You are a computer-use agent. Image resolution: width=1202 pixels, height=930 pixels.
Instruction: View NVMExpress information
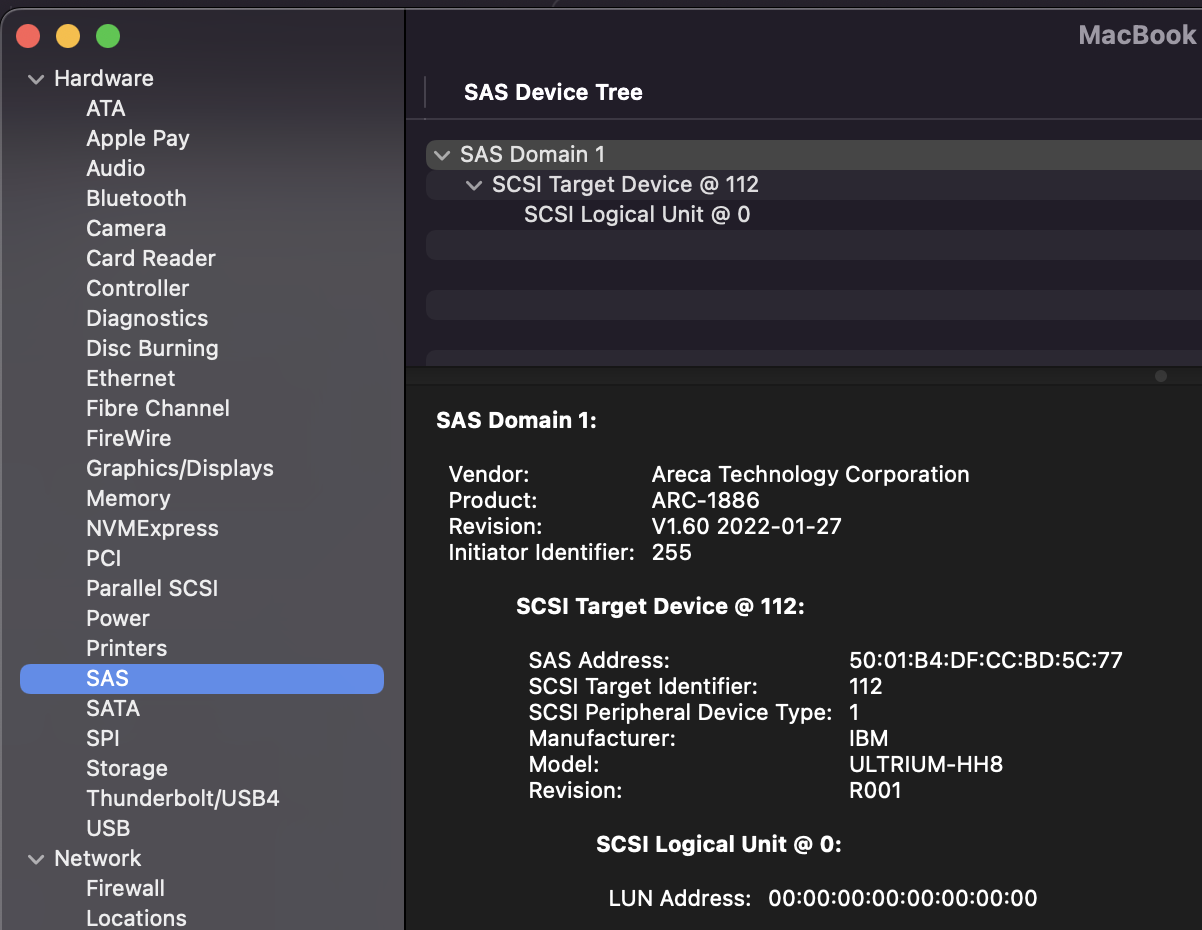[x=152, y=528]
